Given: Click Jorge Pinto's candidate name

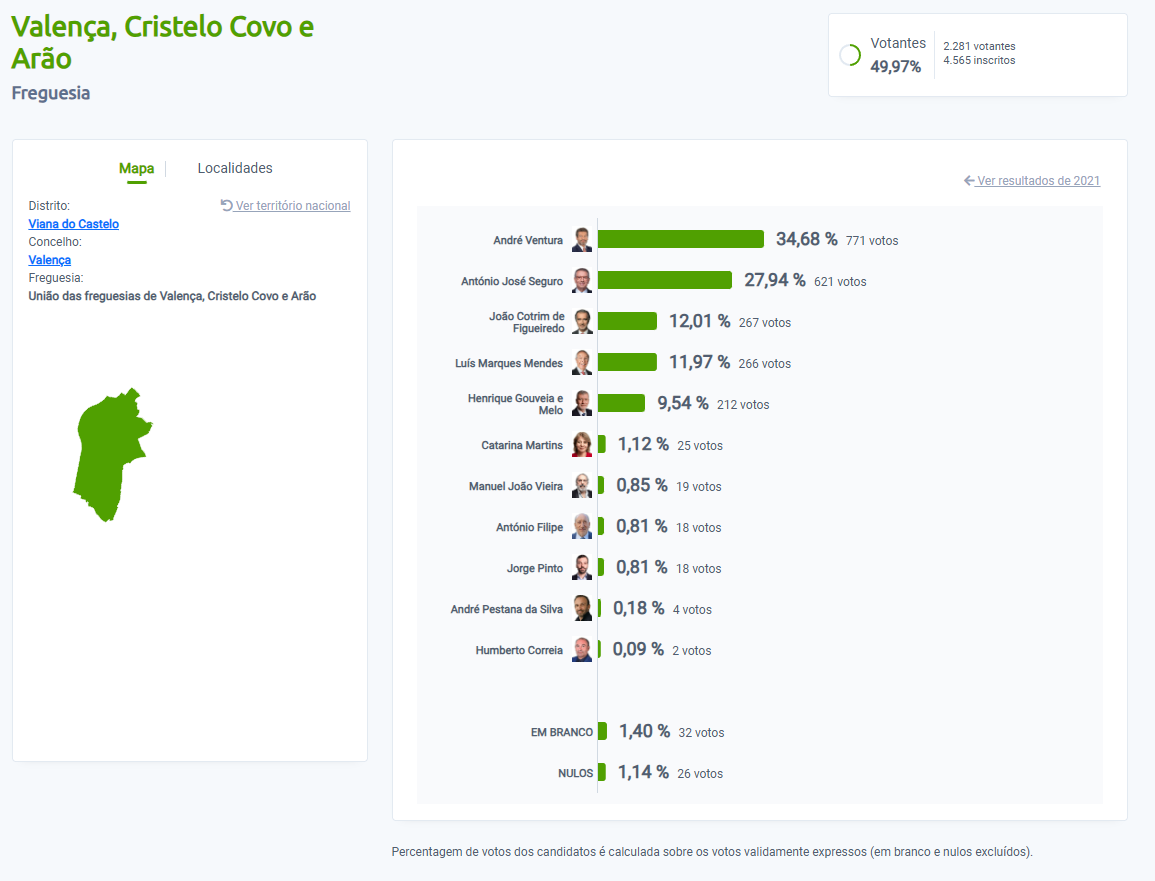Looking at the screenshot, I should point(534,568).
